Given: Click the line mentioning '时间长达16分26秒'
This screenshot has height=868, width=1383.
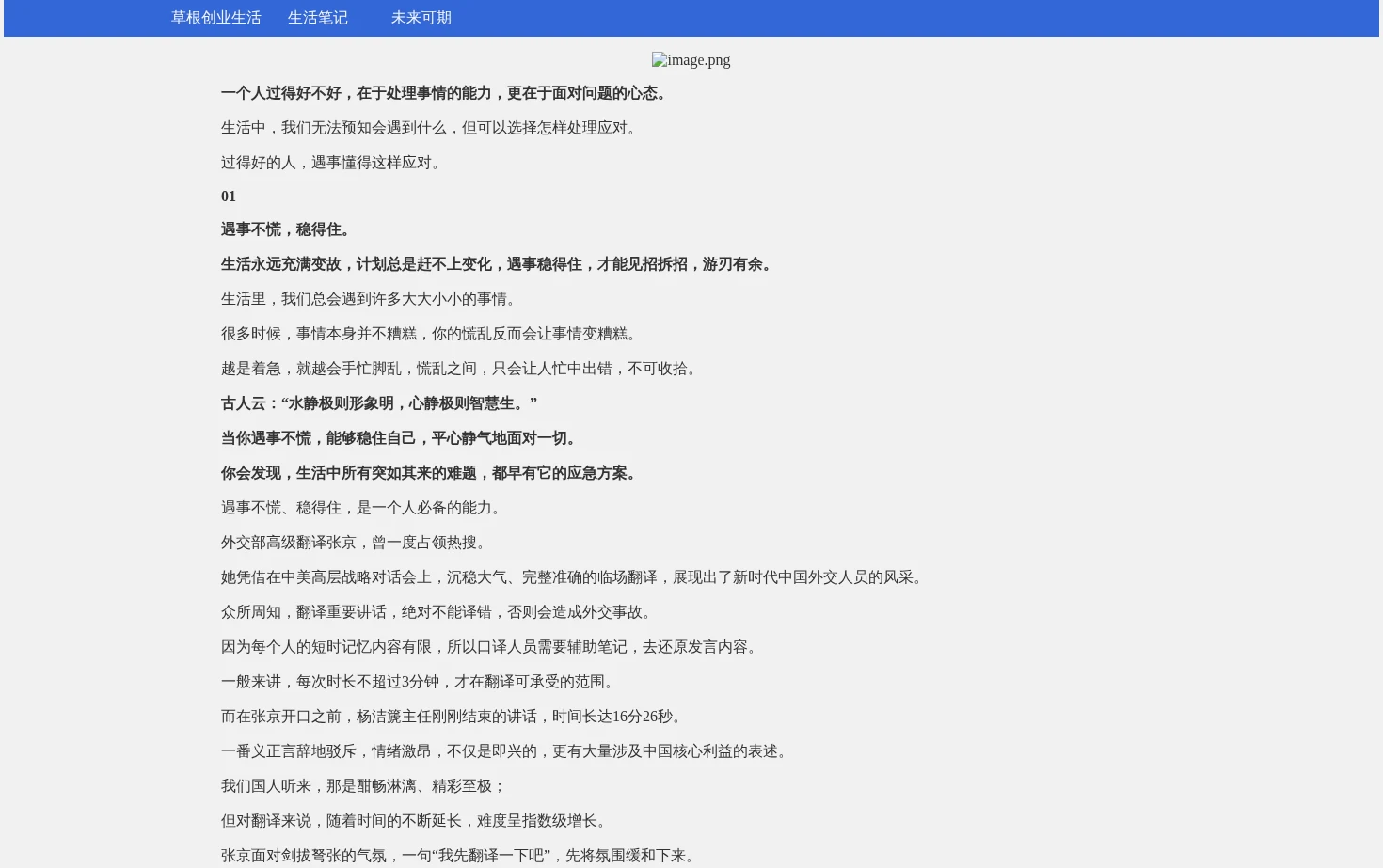Looking at the screenshot, I should pyautogui.click(x=453, y=717).
